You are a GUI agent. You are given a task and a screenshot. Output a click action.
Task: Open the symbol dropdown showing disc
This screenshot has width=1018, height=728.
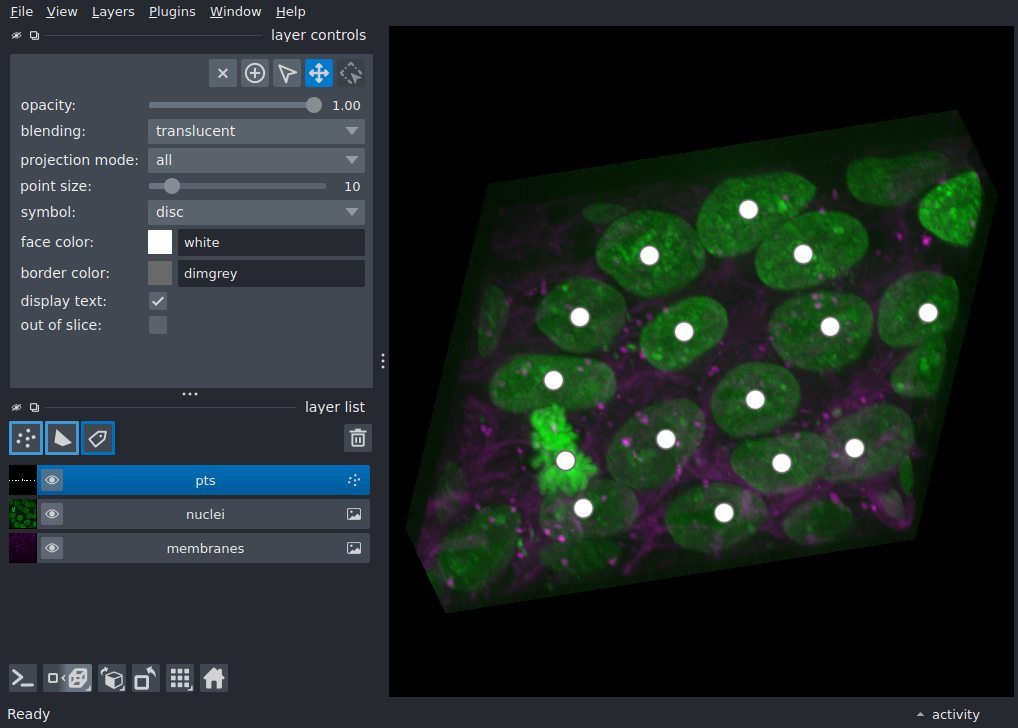(x=256, y=212)
